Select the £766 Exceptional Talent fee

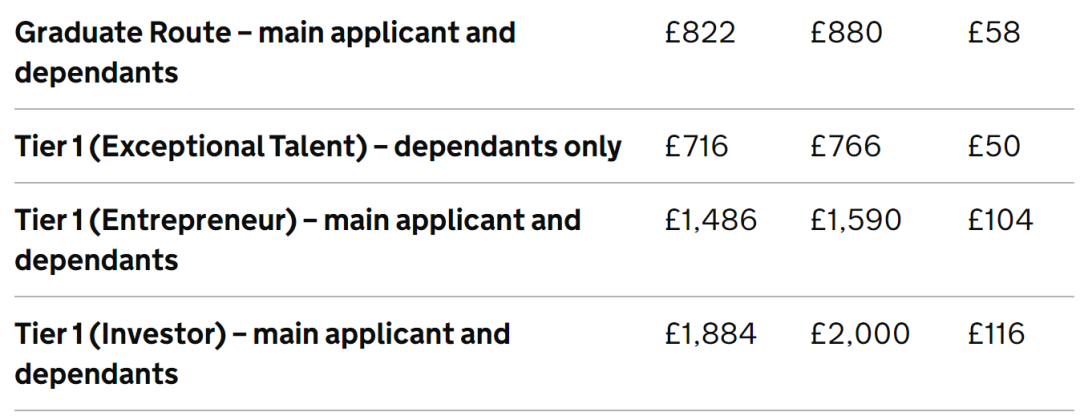[845, 147]
